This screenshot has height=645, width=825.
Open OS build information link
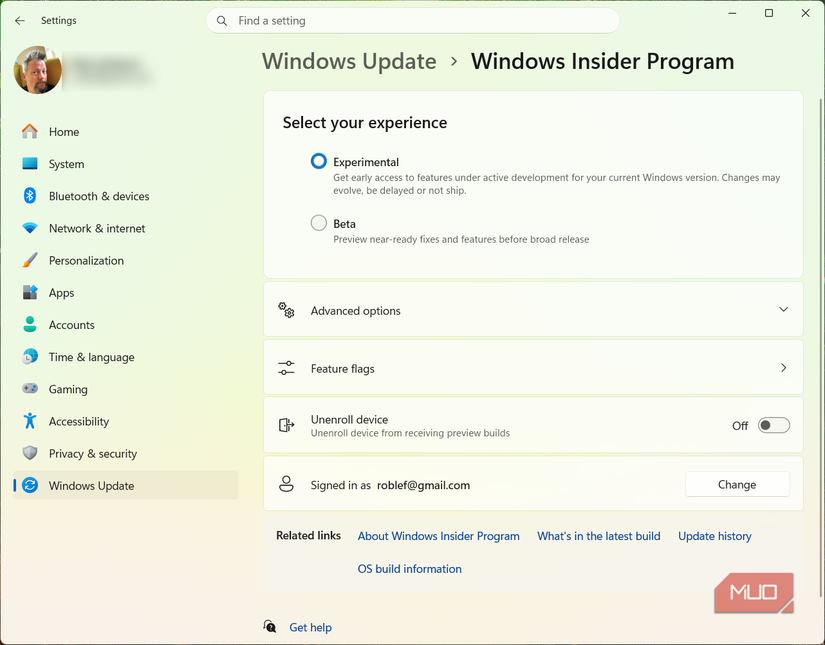(409, 568)
